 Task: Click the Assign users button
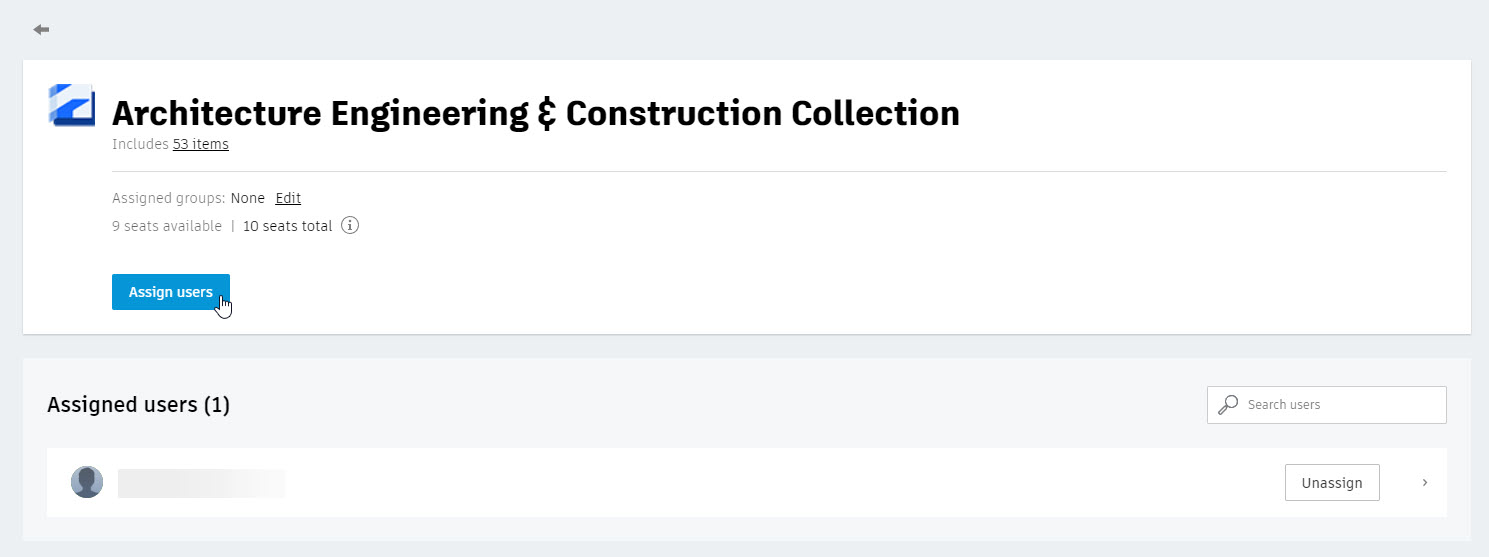(x=171, y=292)
